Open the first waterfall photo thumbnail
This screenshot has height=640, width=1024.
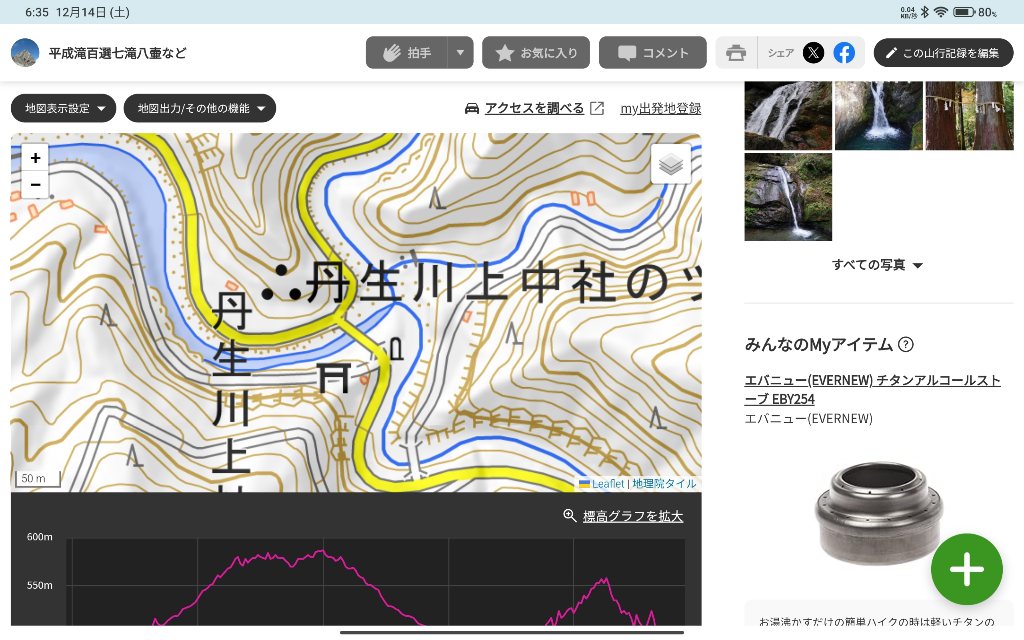788,115
